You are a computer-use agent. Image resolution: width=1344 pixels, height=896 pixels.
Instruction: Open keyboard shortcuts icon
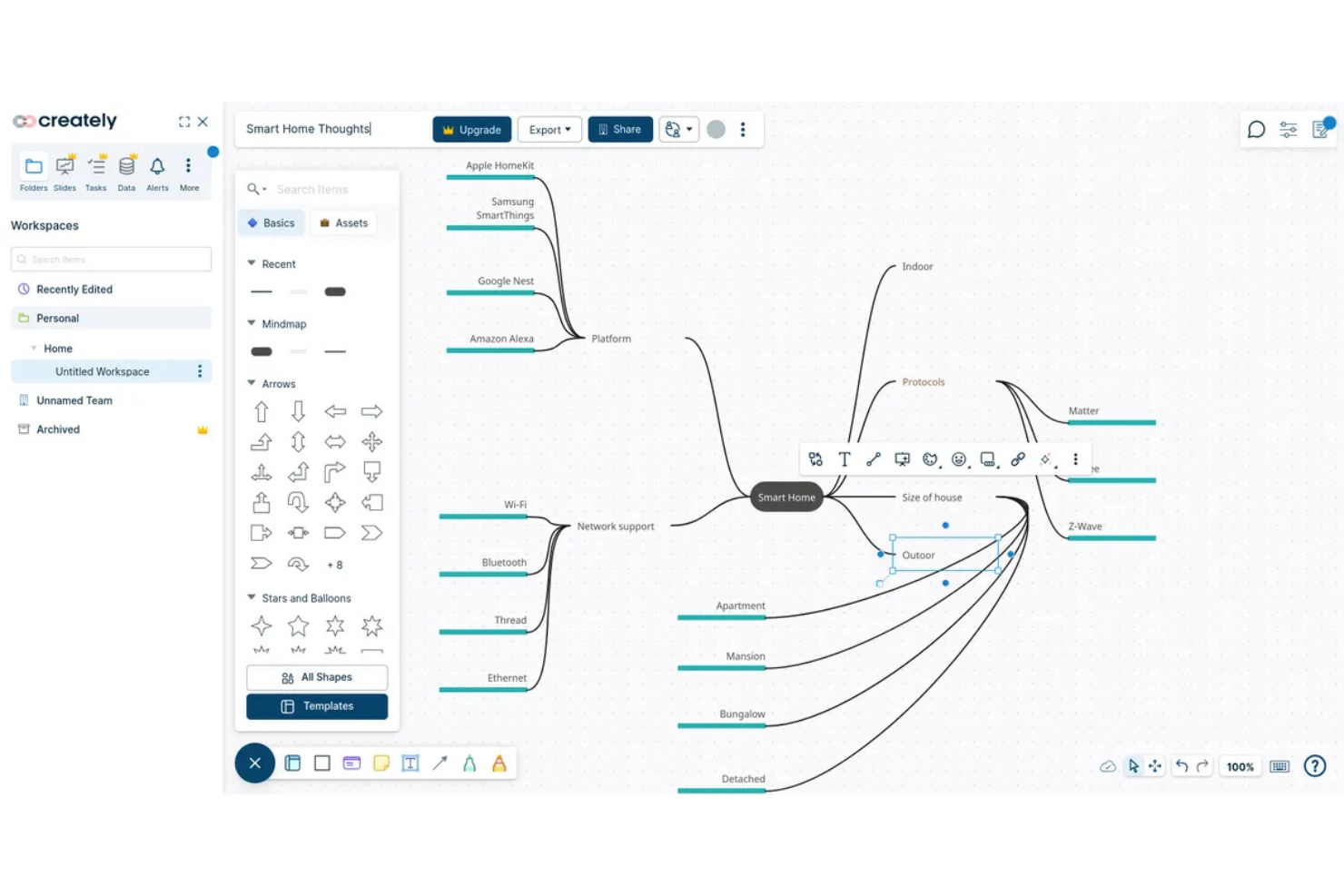coord(1280,767)
